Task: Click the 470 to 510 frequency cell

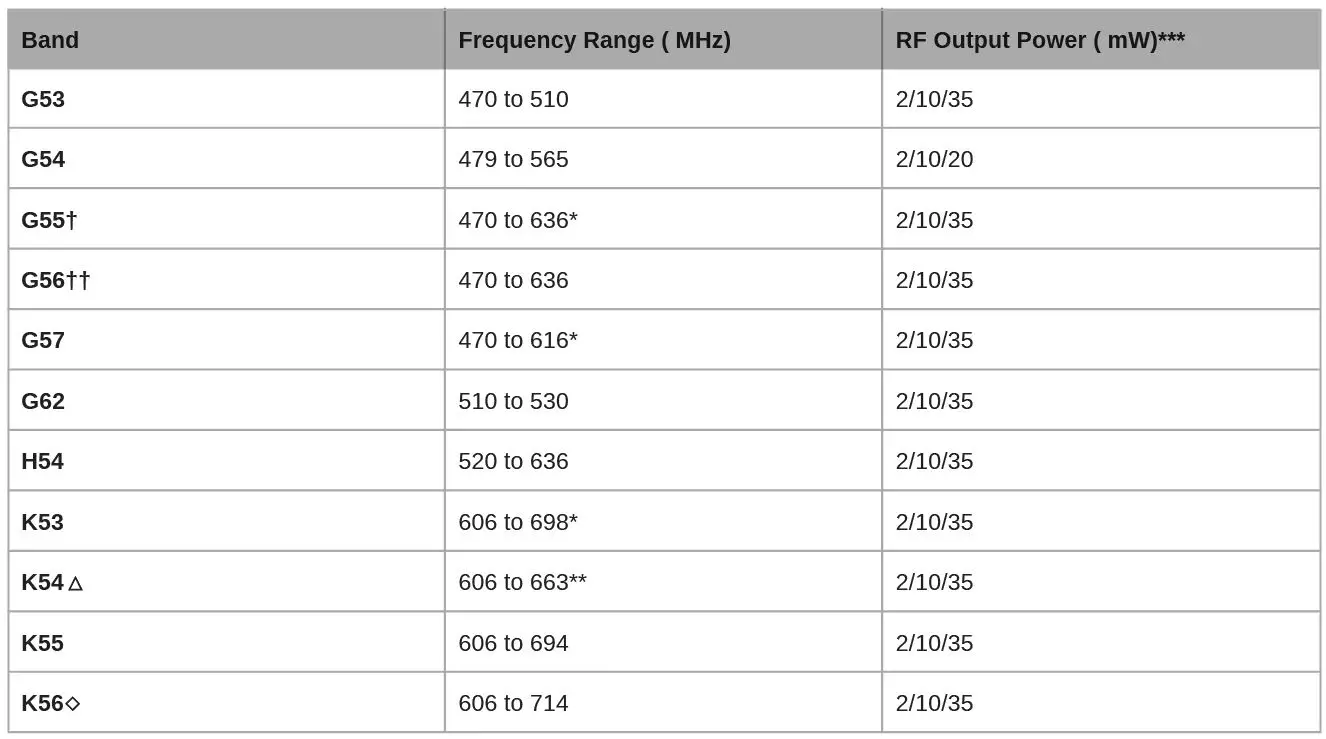Action: coord(513,99)
